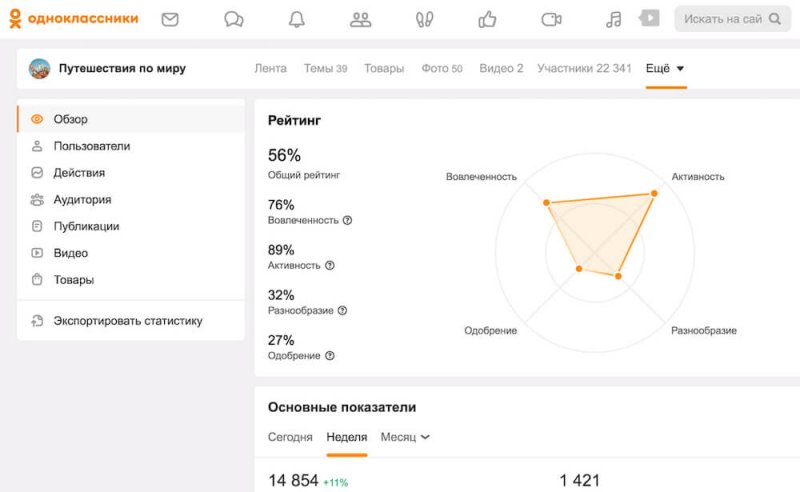Click the thumbs-up likes icon
The image size is (800, 492).
487,19
